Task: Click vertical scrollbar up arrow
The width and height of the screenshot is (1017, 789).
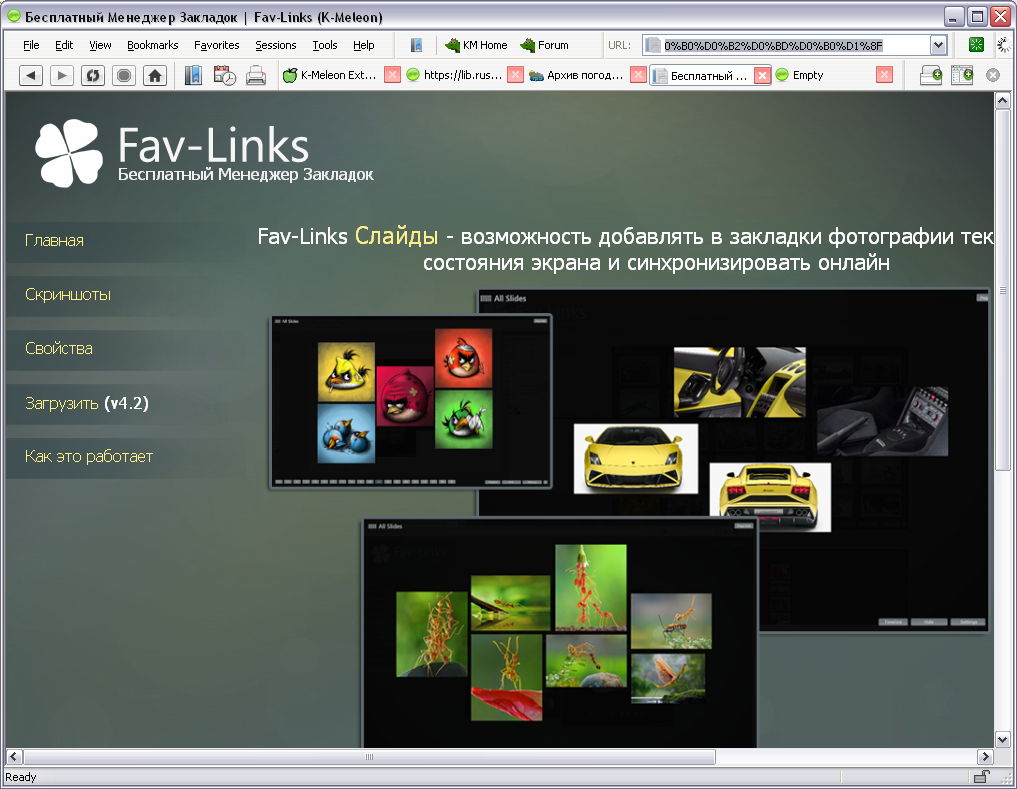Action: click(1003, 101)
